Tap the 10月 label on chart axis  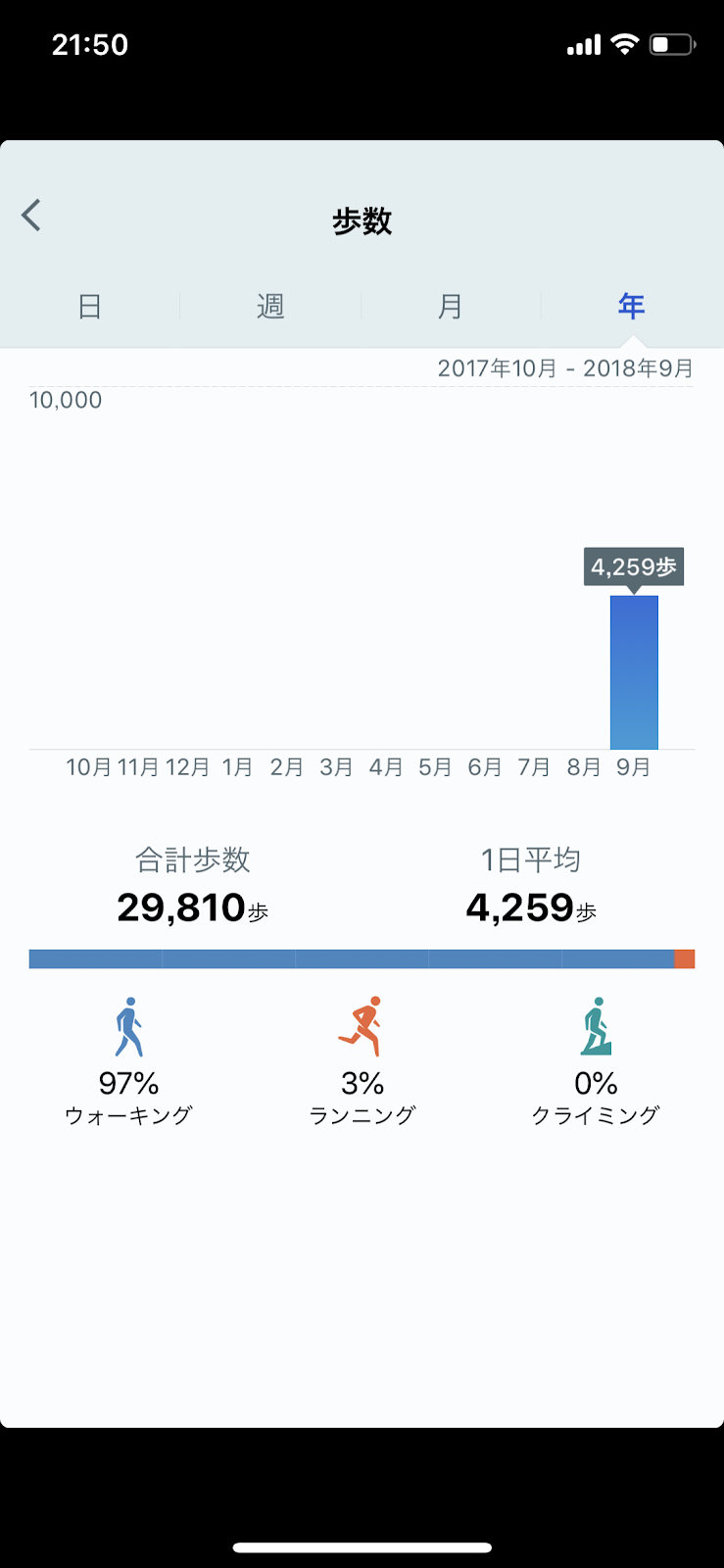[x=88, y=767]
